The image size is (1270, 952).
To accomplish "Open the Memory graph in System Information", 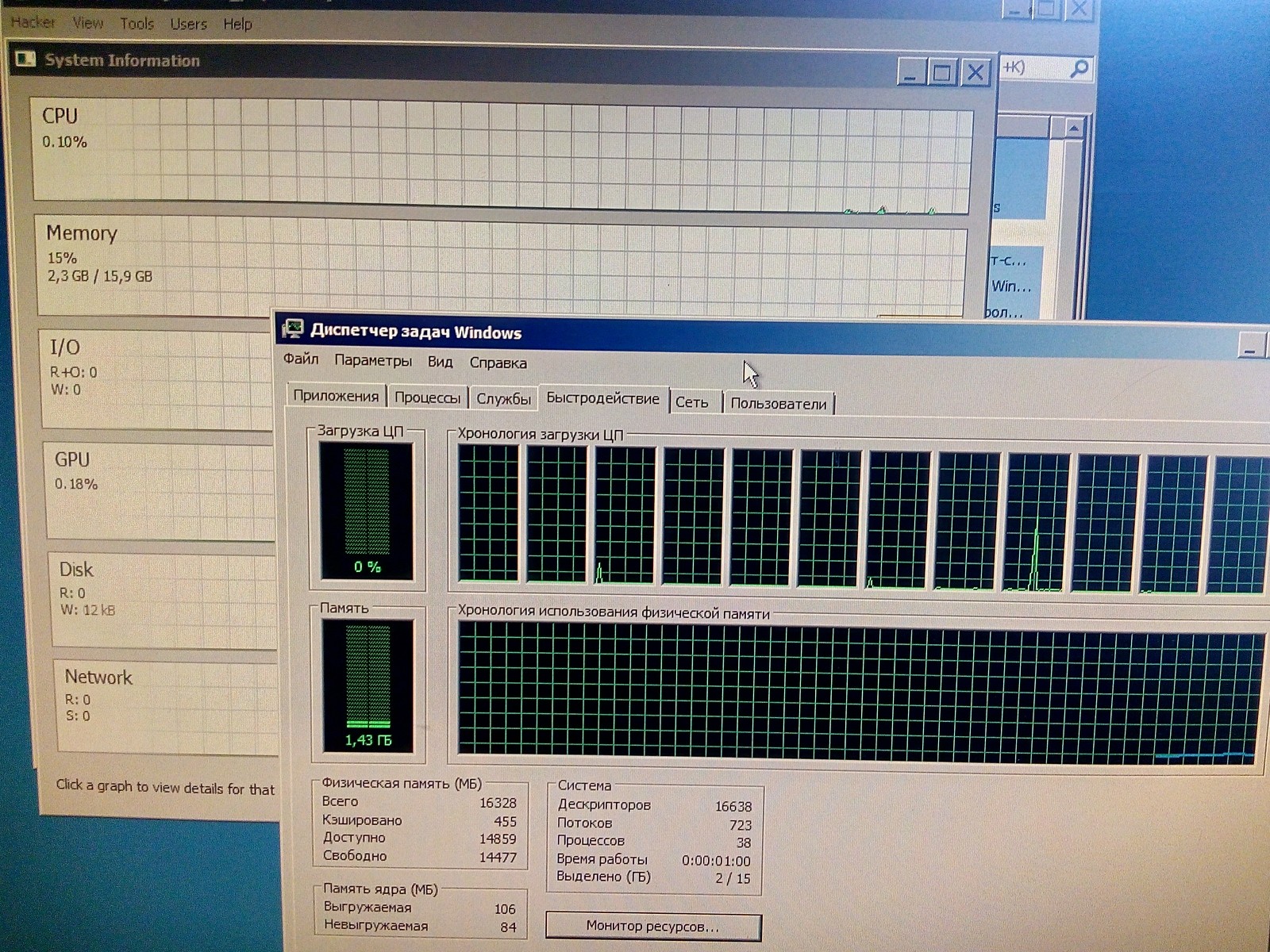I will coord(502,266).
